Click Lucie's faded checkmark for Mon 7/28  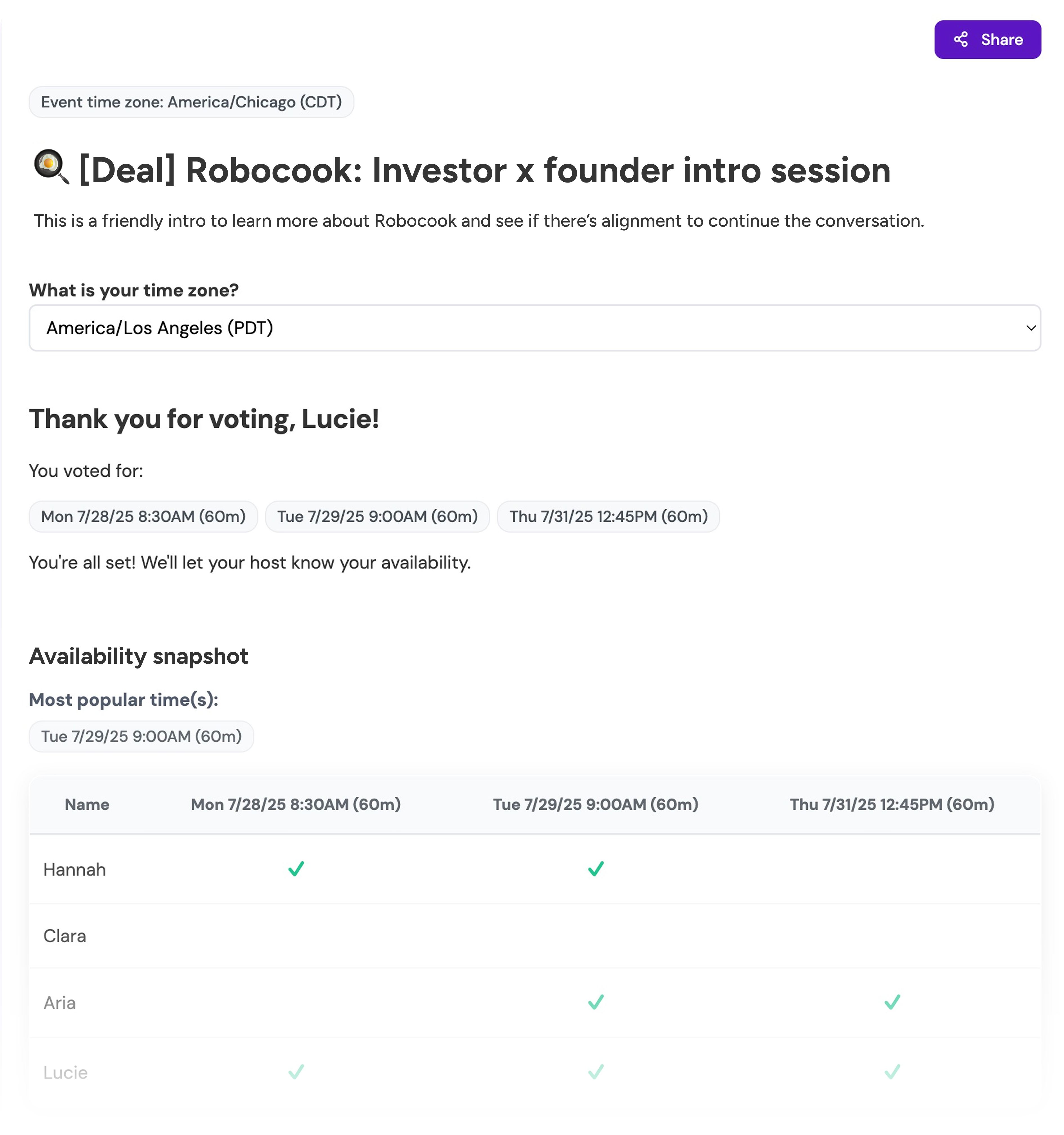click(296, 1072)
